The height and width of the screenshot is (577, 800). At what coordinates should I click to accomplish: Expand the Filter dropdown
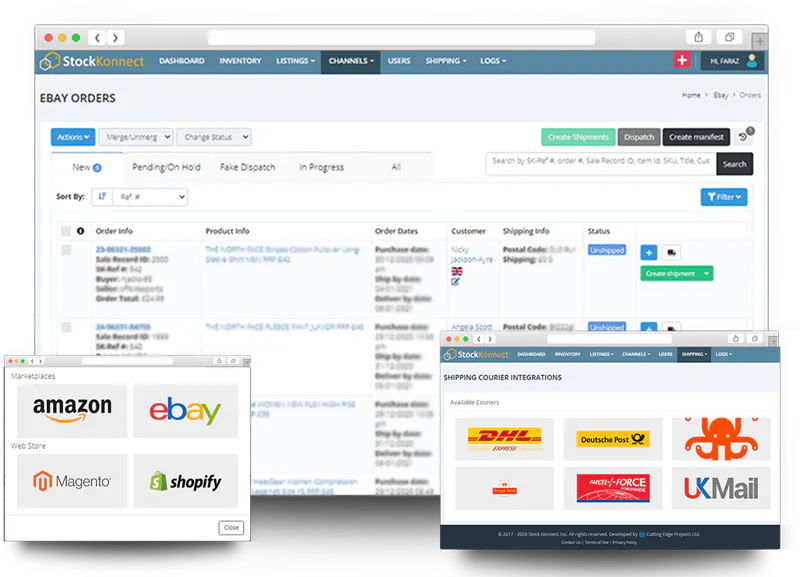click(x=724, y=197)
